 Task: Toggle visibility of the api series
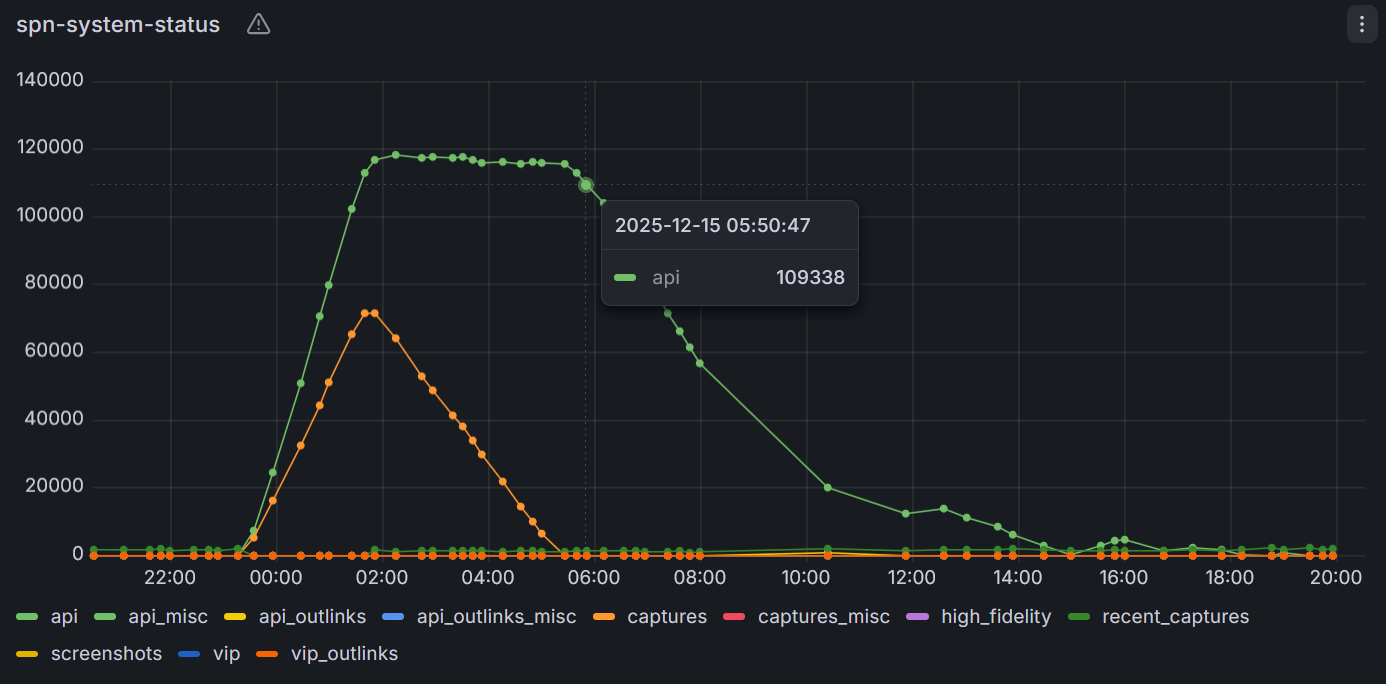tap(63, 617)
